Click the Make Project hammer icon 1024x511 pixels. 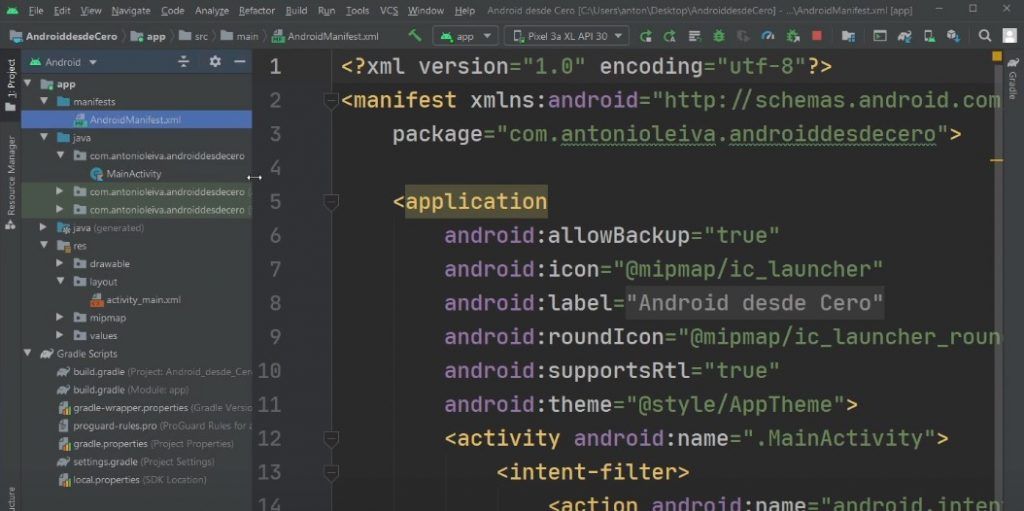click(x=415, y=36)
